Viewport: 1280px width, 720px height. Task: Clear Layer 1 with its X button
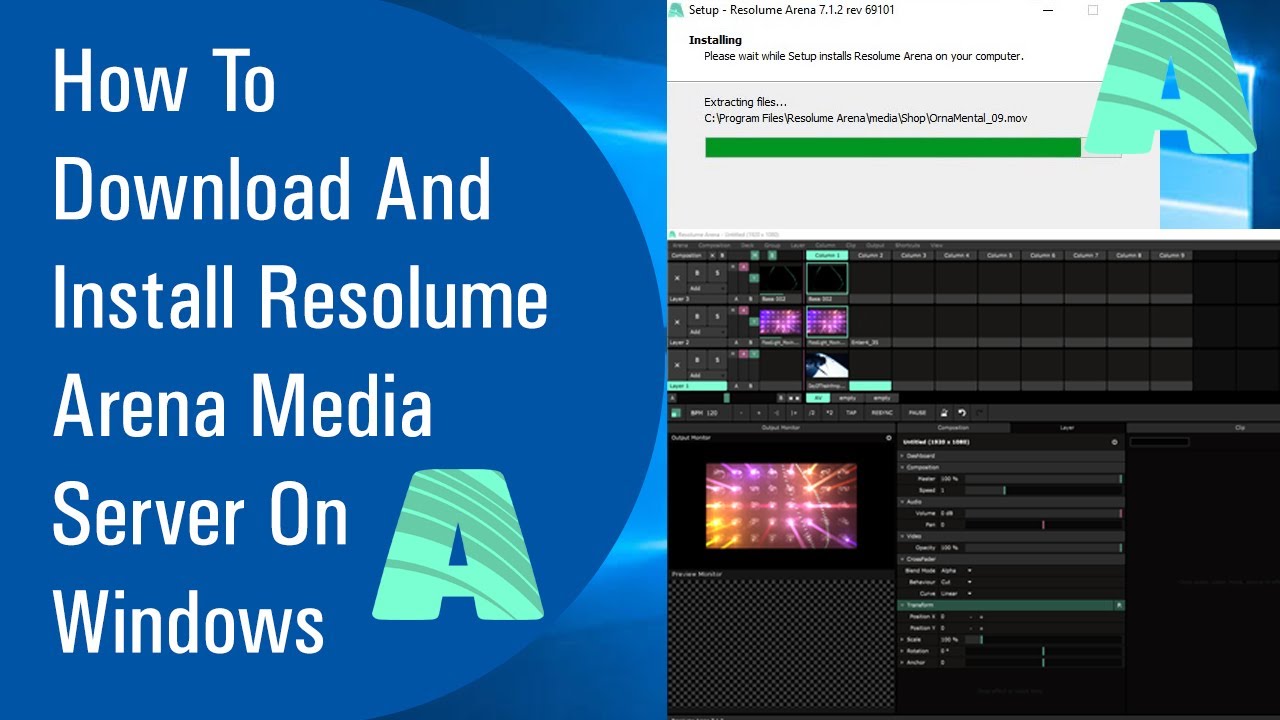click(x=677, y=365)
